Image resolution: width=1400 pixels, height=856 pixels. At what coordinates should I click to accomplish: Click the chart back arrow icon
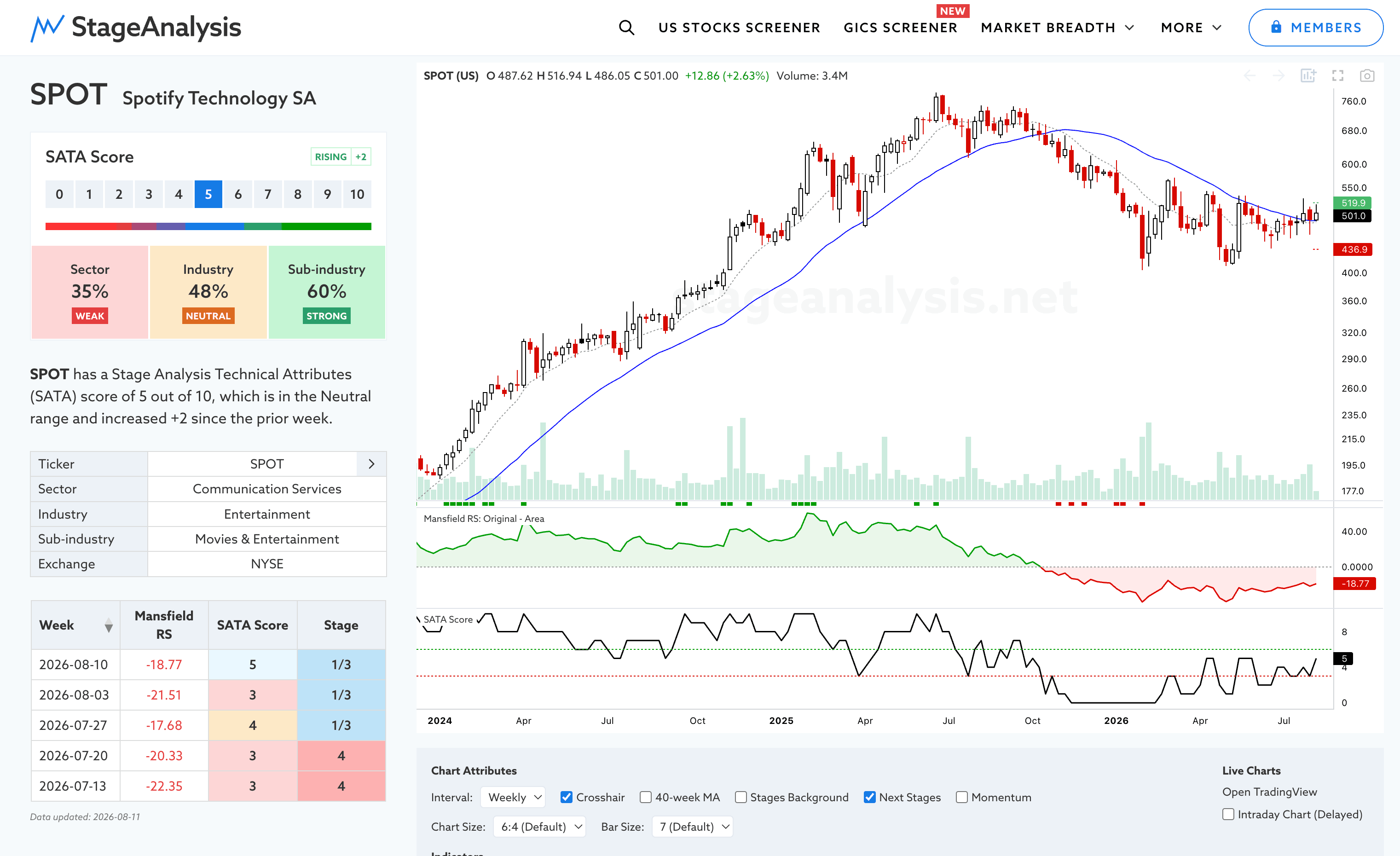click(x=1250, y=75)
